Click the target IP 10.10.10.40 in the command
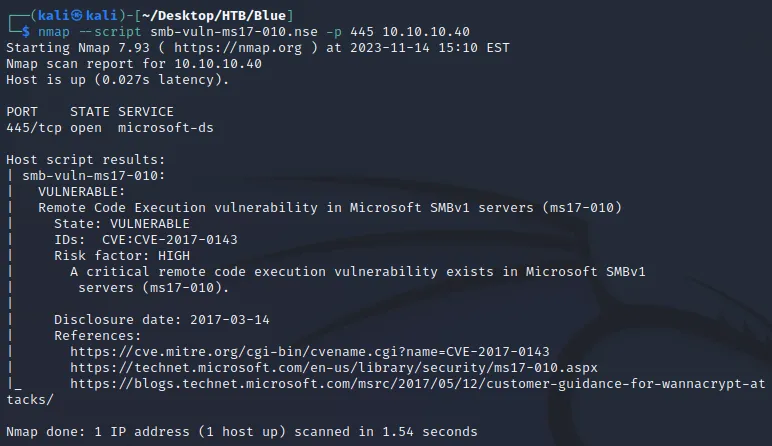772x446 pixels. tap(426, 32)
